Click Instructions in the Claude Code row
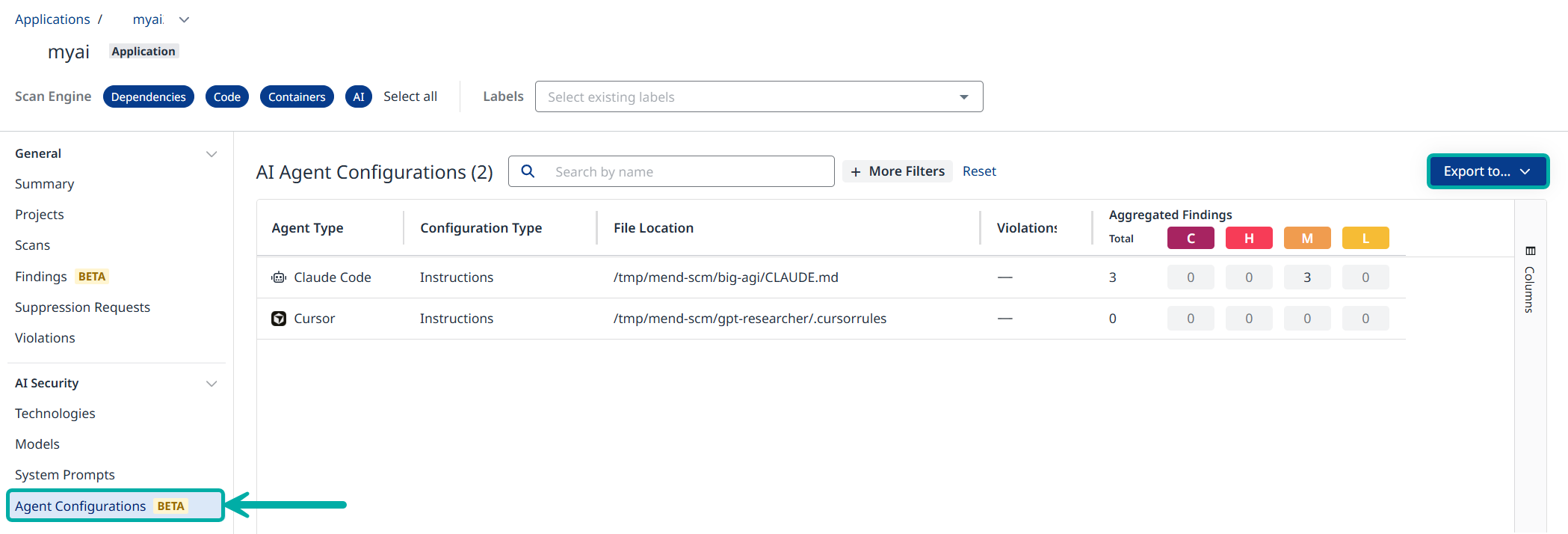 click(x=457, y=277)
